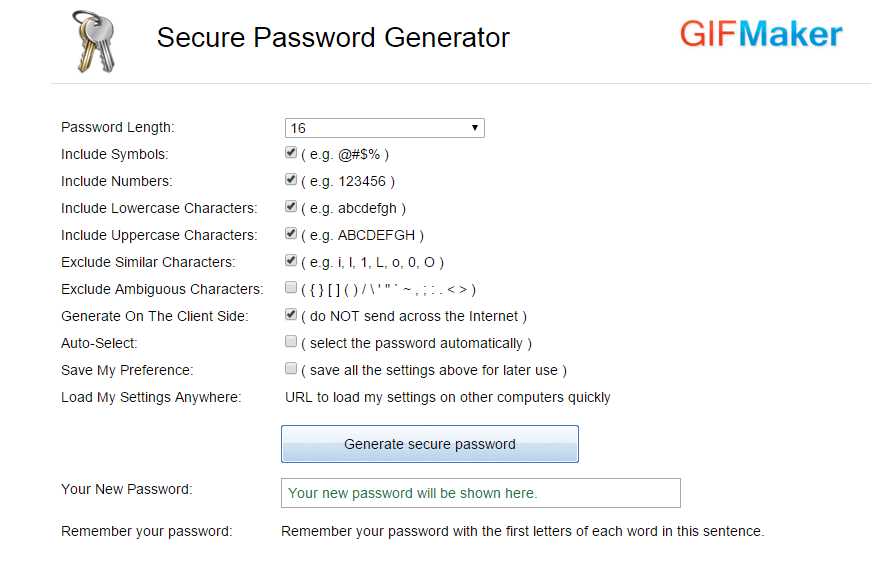Toggle the Include Lowercase Characters checkbox

291,207
